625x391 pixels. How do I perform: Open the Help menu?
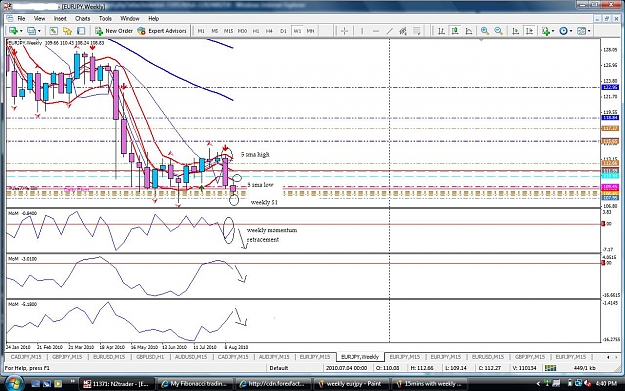153,18
